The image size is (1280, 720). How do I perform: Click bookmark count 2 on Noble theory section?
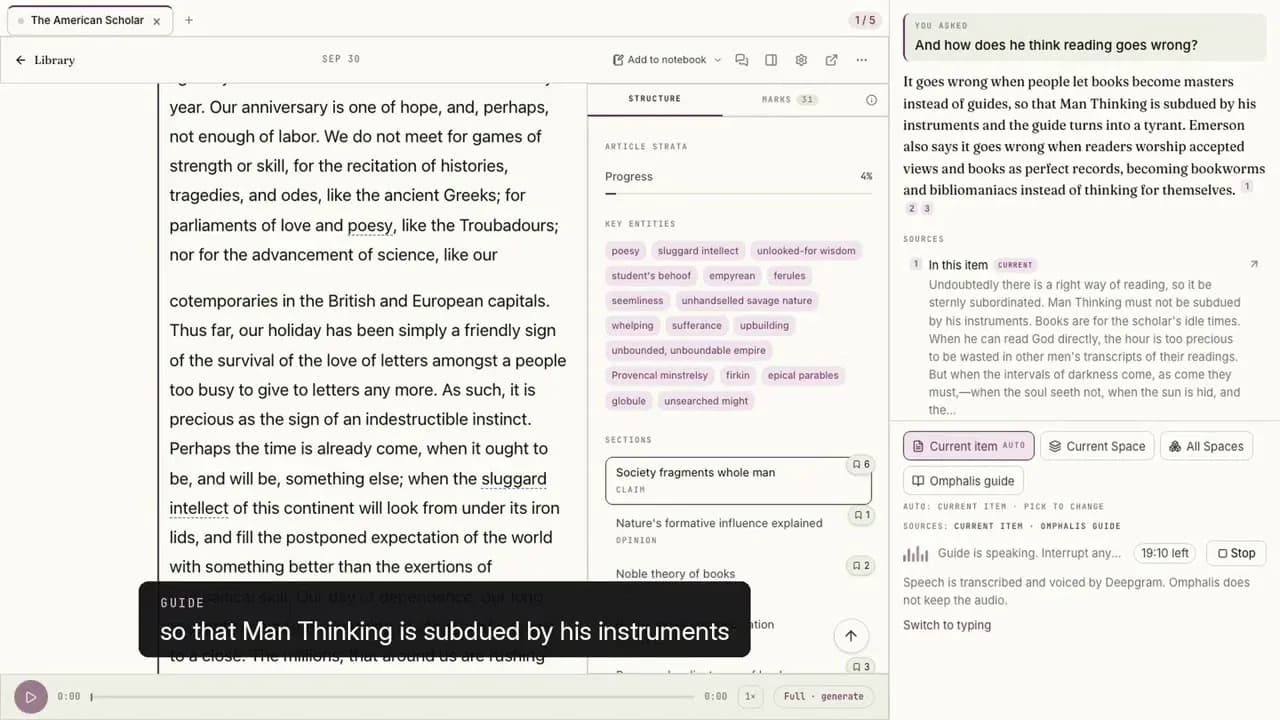click(860, 566)
